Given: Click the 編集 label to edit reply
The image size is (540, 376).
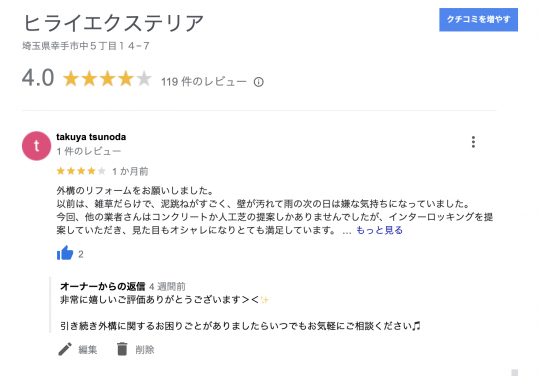Looking at the screenshot, I should [87, 350].
